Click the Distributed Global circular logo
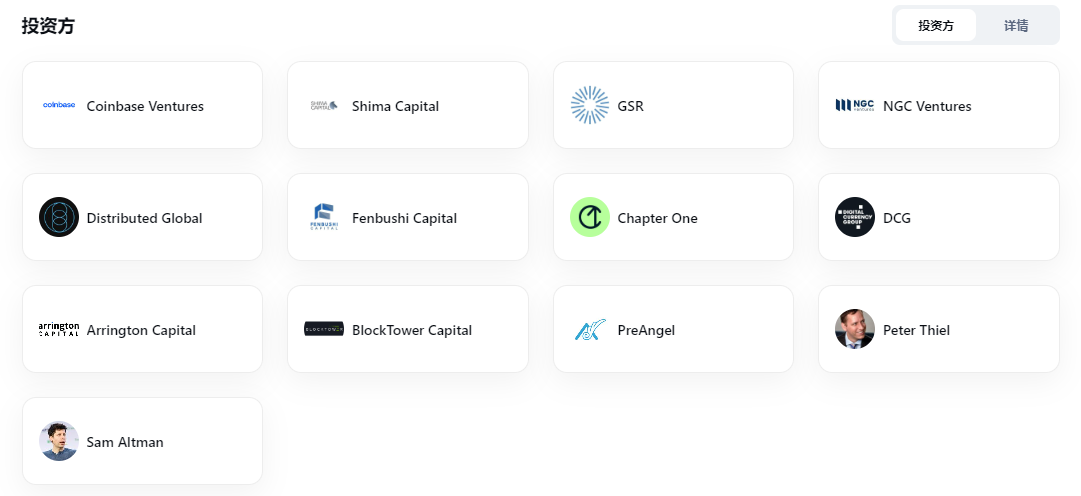1081x496 pixels. pos(59,217)
